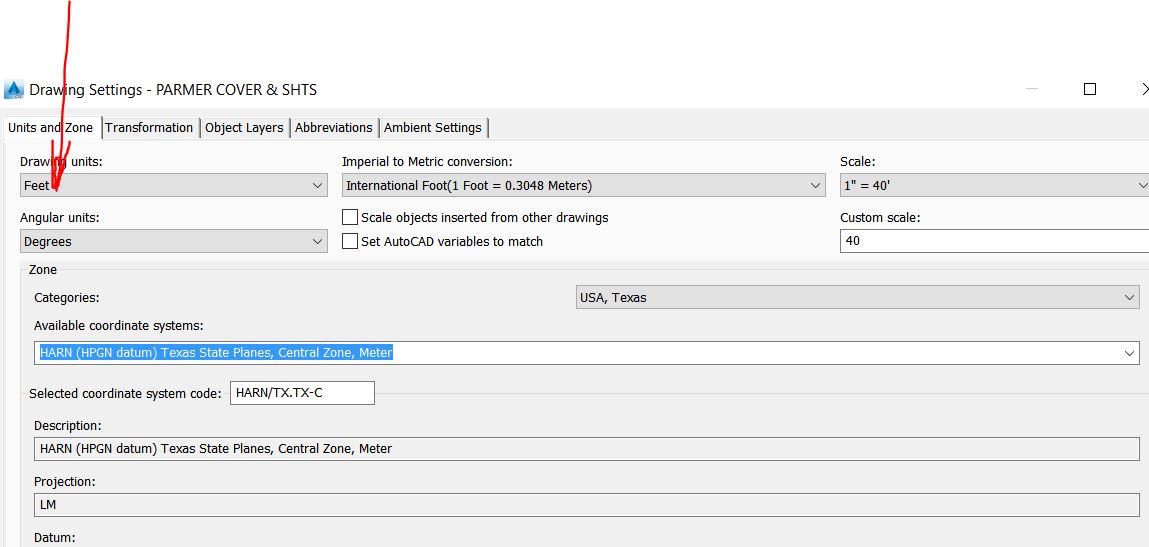Toggle Set AutoCAD variables to match
The height and width of the screenshot is (547, 1149).
(x=350, y=241)
